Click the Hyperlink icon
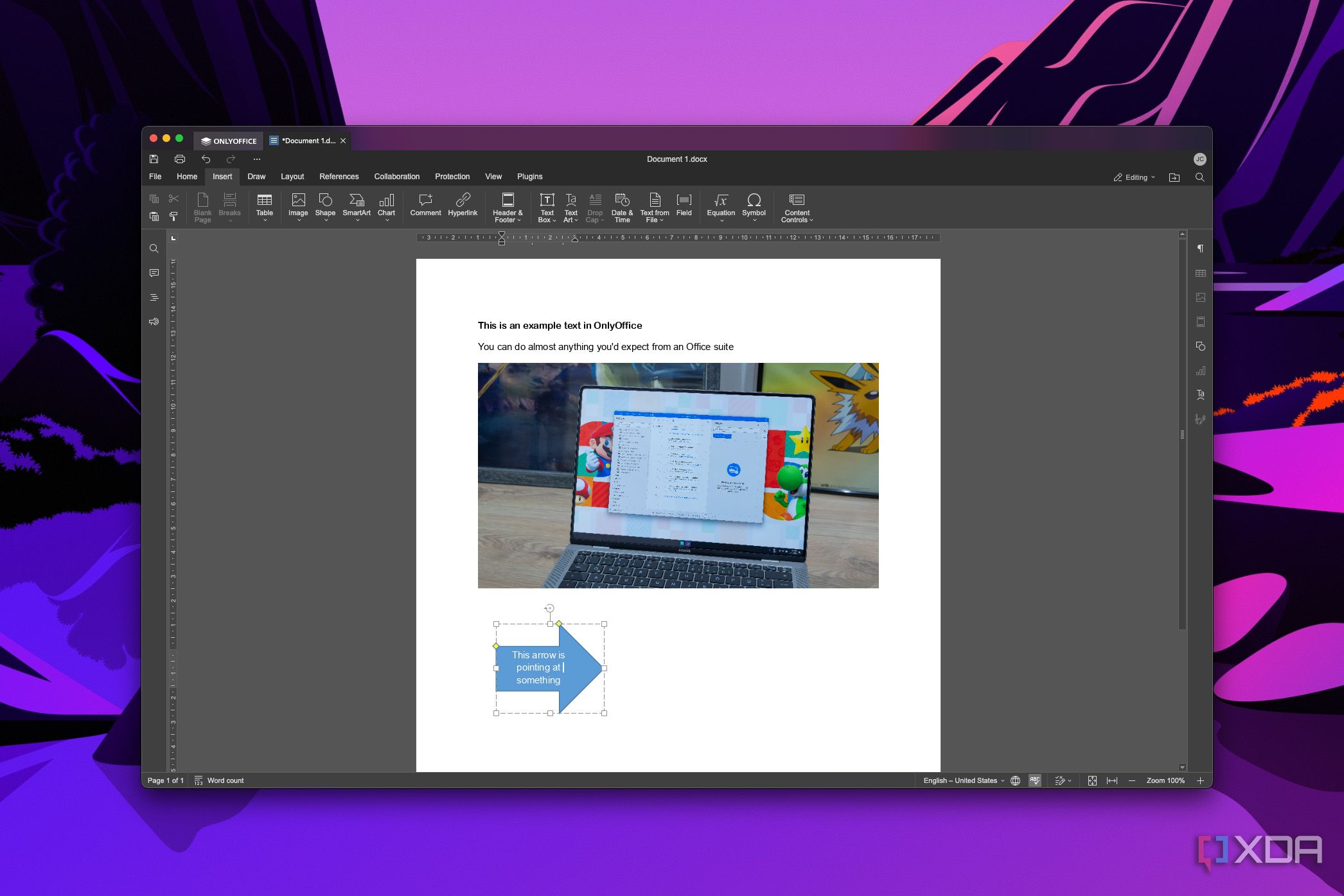The height and width of the screenshot is (896, 1344). (463, 201)
